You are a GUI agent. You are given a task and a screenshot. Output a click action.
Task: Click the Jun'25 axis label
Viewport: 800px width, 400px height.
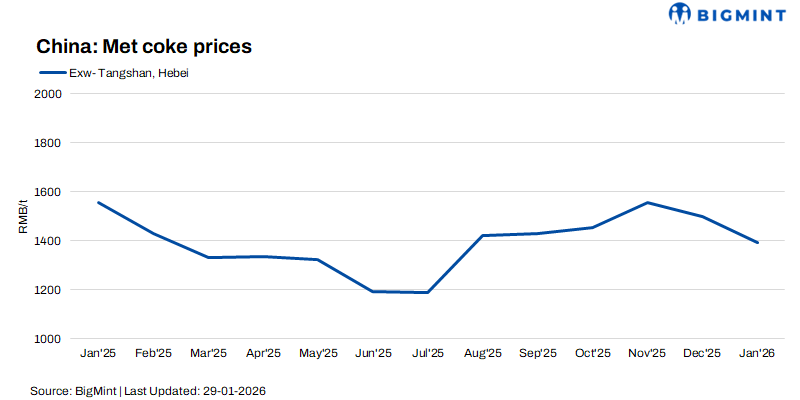coord(373,353)
